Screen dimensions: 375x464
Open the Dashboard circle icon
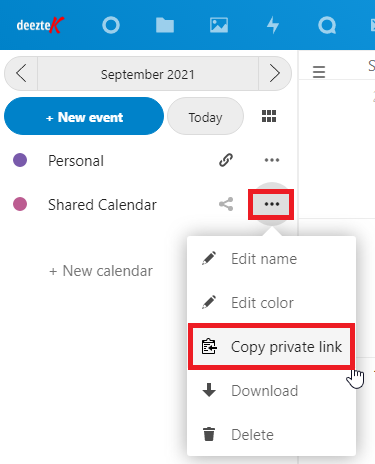[111, 25]
